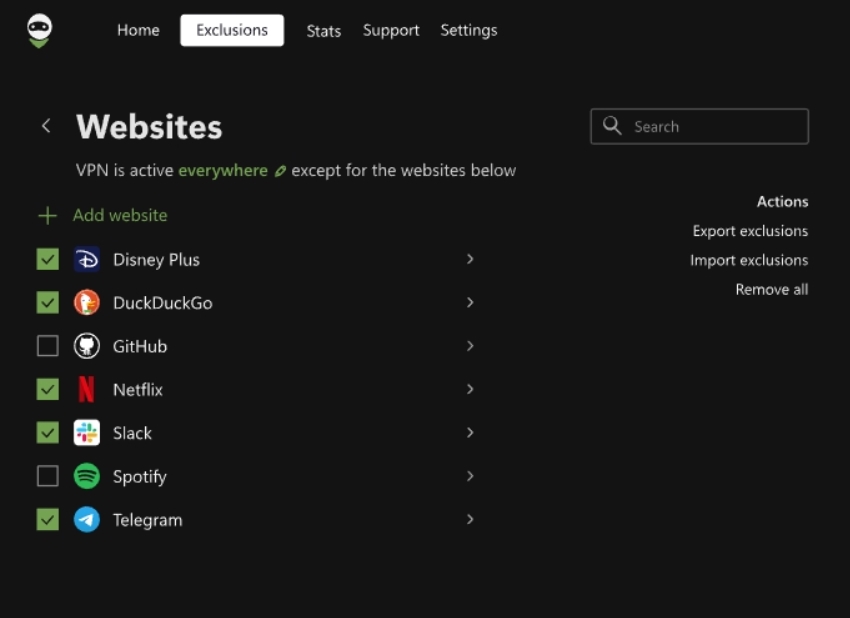This screenshot has width=850, height=618.
Task: Open the Settings tab
Action: [468, 30]
